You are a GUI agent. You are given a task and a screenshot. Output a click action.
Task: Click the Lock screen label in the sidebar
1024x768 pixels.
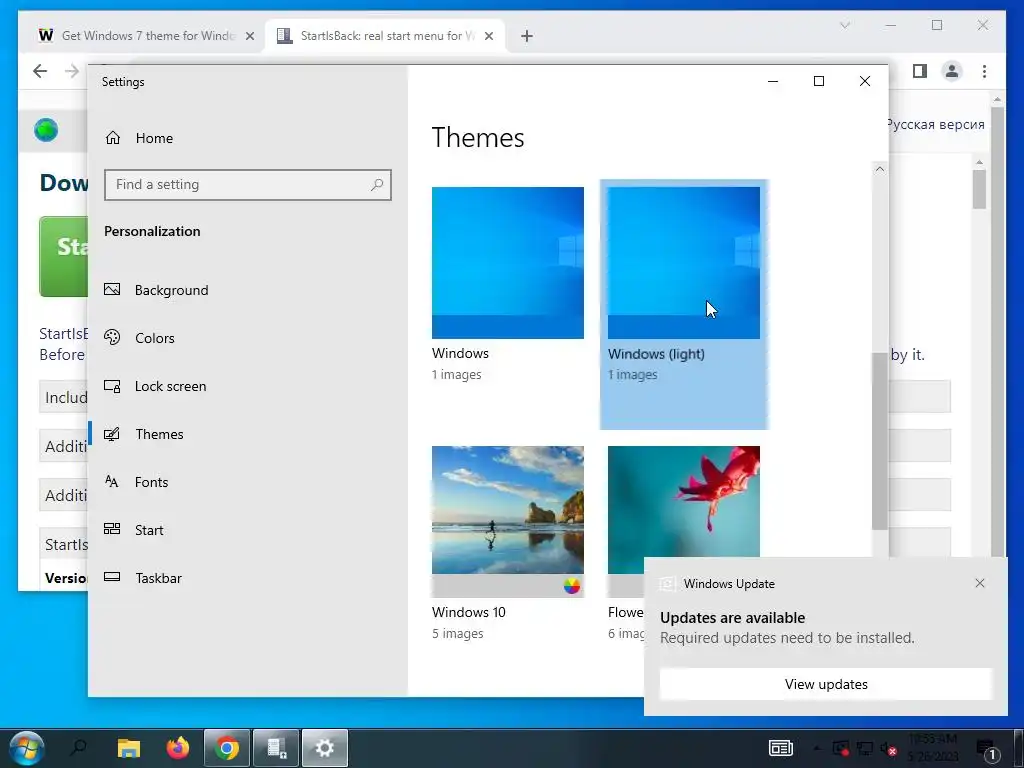170,386
